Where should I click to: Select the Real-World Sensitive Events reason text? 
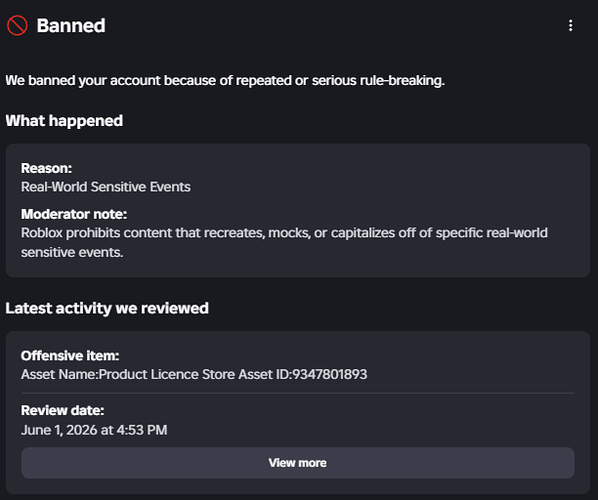(x=106, y=187)
